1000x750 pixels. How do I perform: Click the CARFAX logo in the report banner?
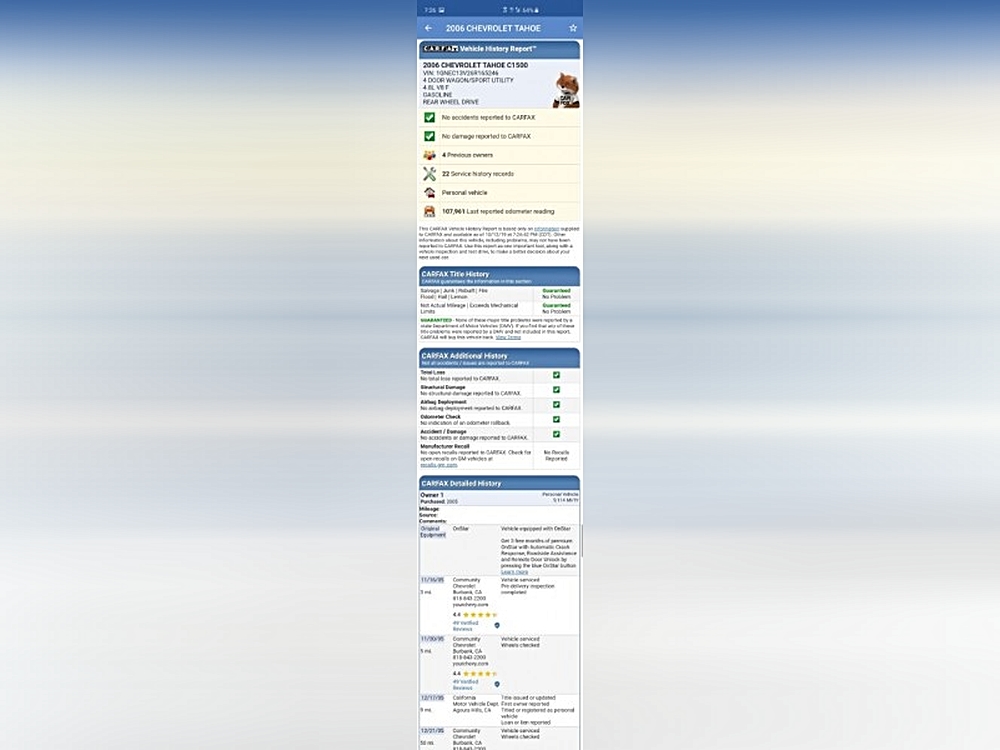(439, 48)
